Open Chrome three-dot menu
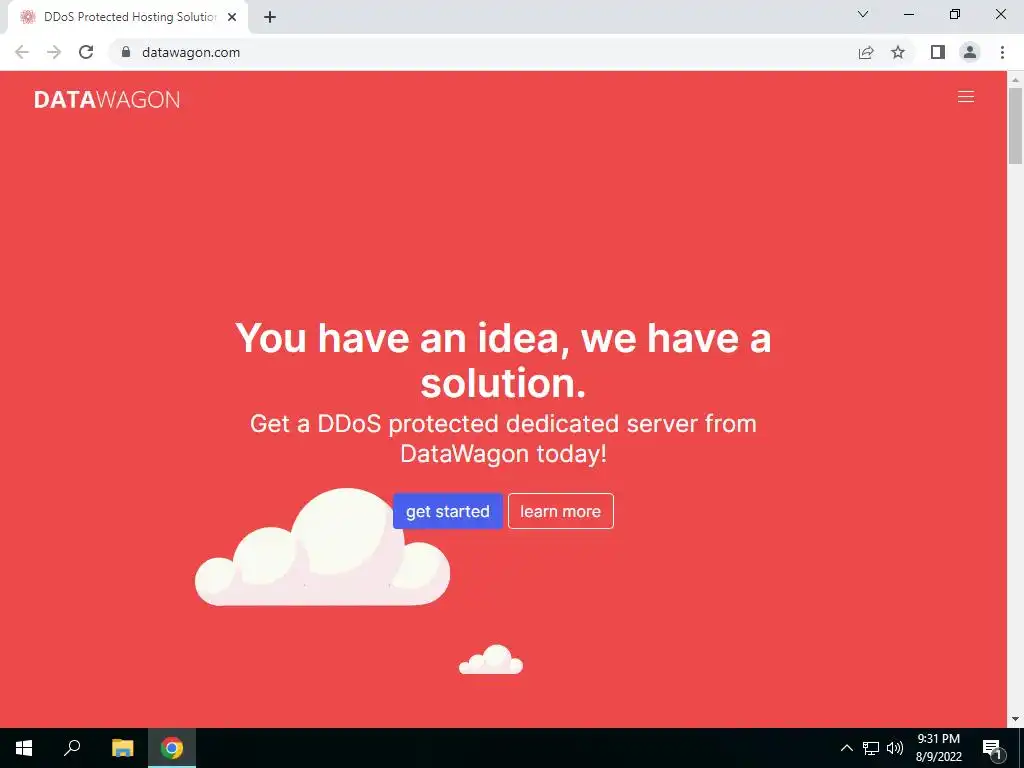Viewport: 1024px width, 768px height. pyautogui.click(x=1002, y=52)
